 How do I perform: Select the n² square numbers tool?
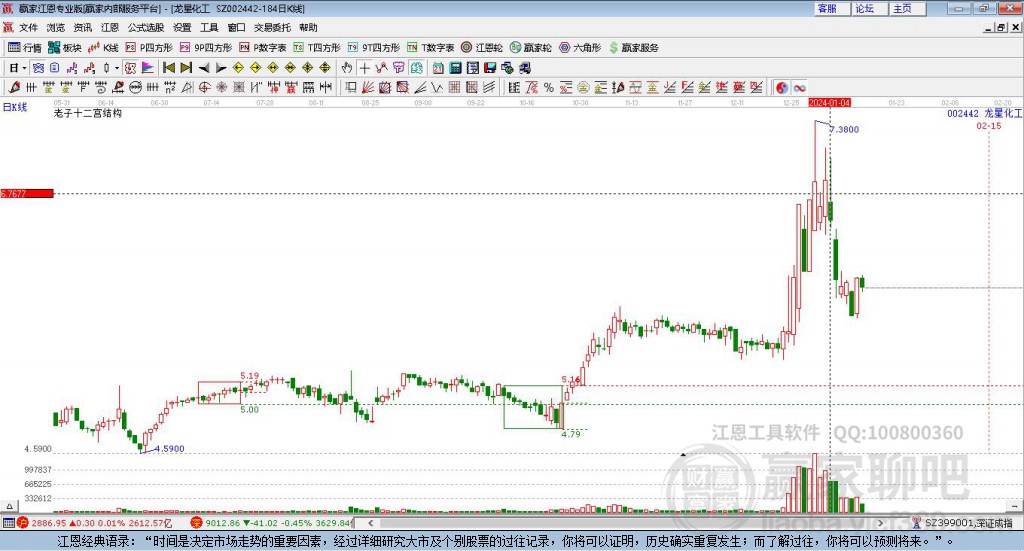click(x=170, y=87)
